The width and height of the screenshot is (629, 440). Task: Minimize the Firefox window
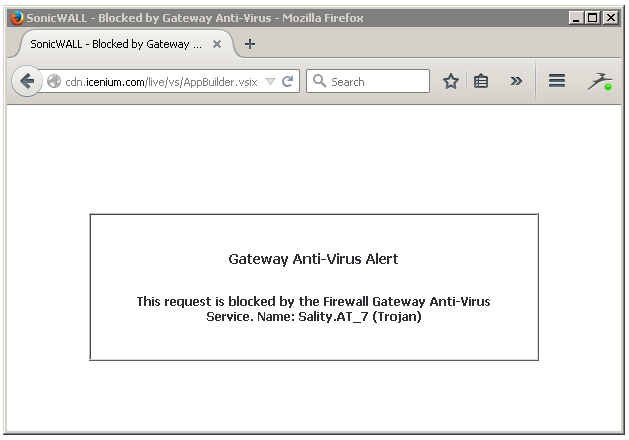point(576,18)
